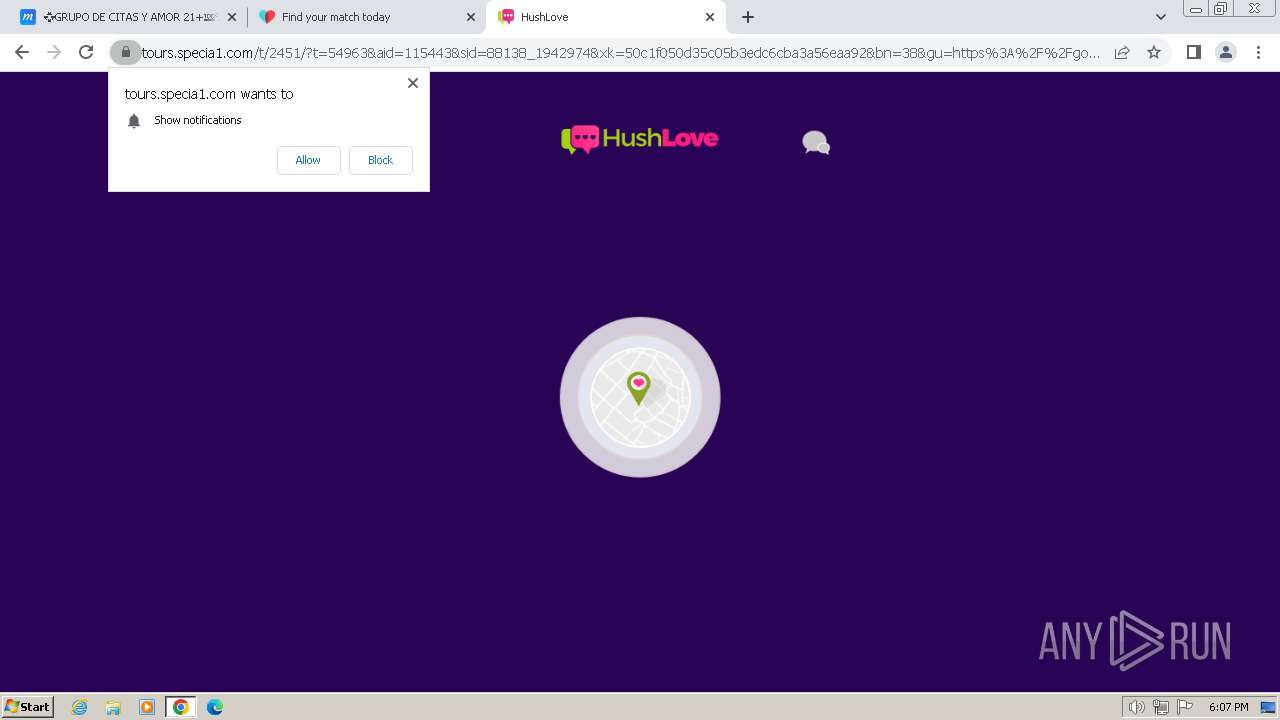The width and height of the screenshot is (1280, 720).
Task: Minimize the browser window
Action: click(x=1196, y=9)
